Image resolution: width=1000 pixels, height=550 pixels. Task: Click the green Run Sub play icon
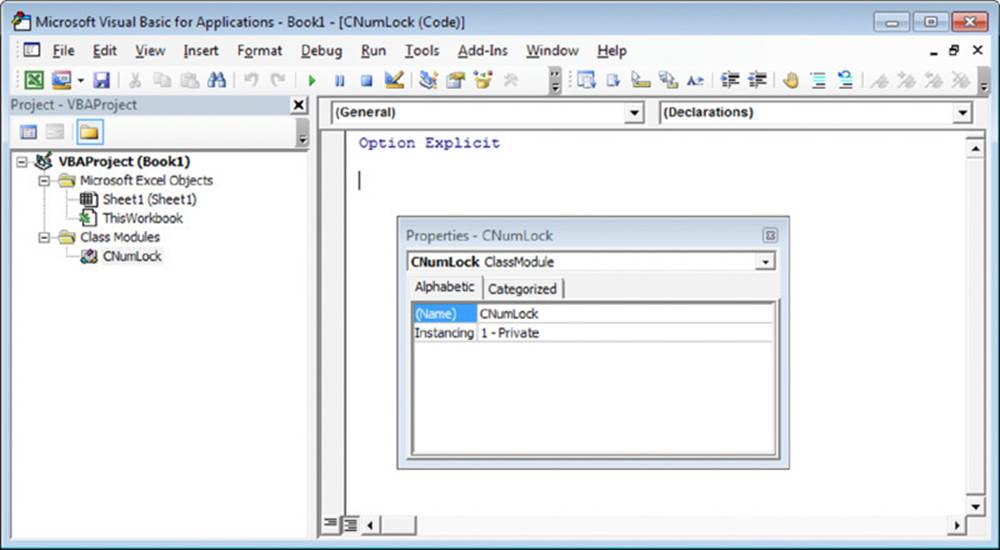(x=312, y=80)
